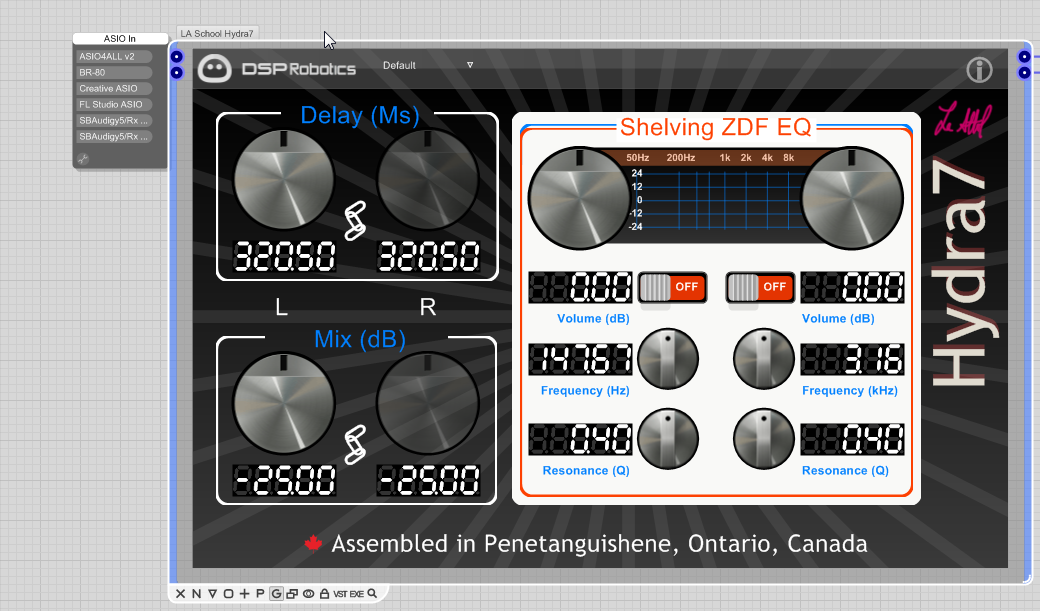Switch on the left shelf OFF toggle
This screenshot has height=611, width=1040.
[672, 287]
